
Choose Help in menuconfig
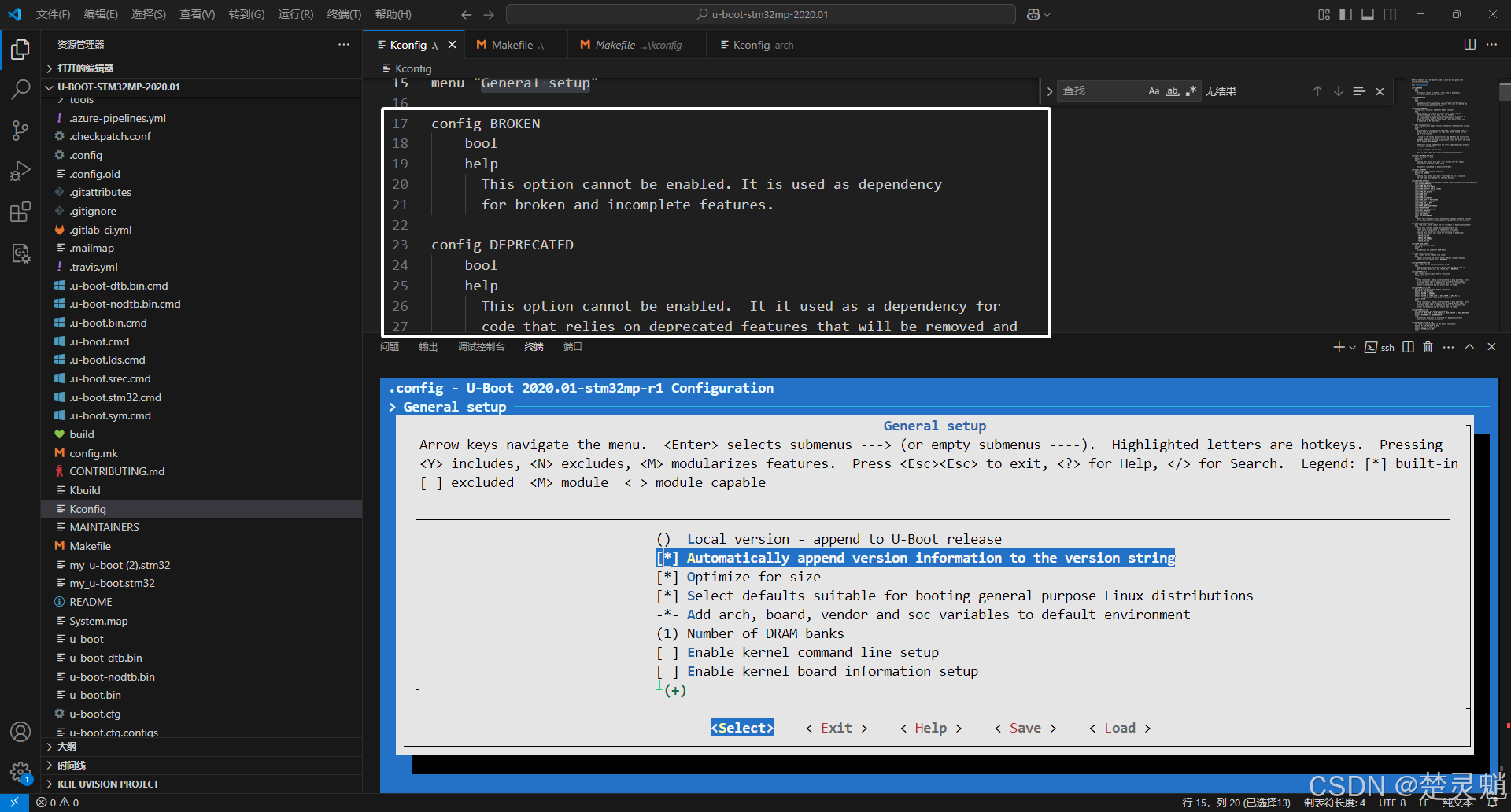931,729
